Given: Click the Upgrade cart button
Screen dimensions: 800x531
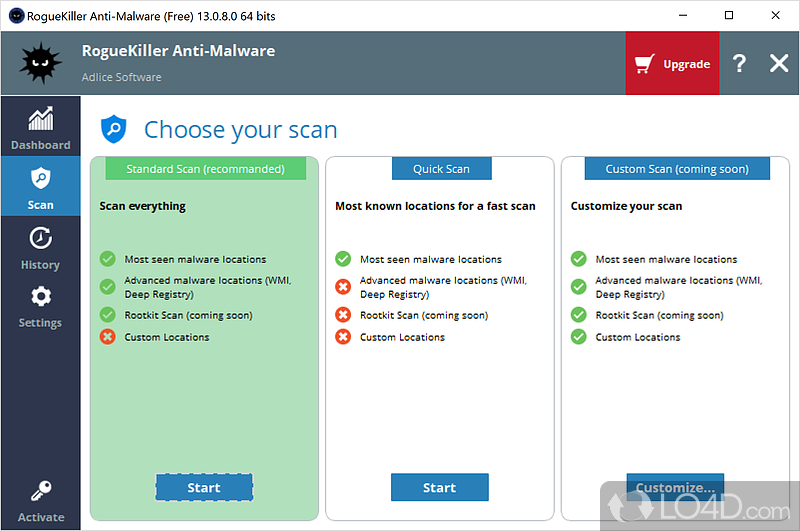Looking at the screenshot, I should click(x=672, y=64).
